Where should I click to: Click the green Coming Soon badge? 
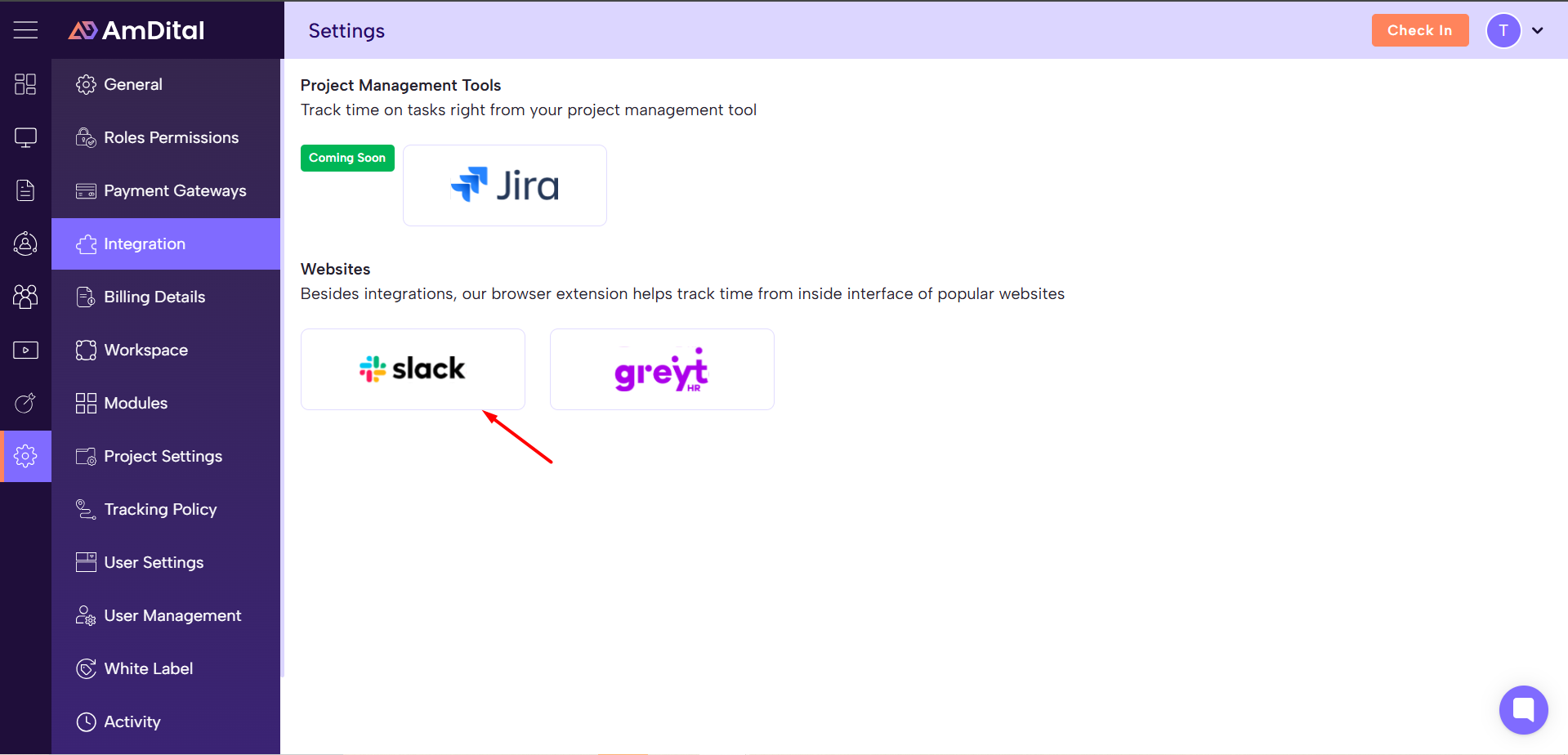coord(347,158)
